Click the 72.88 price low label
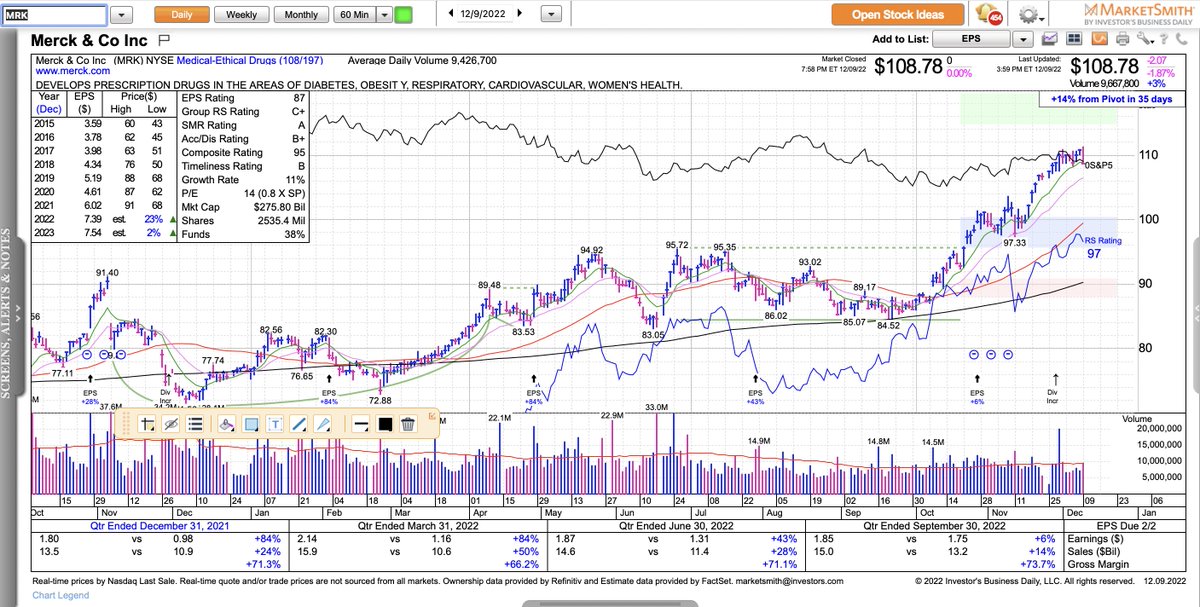1200x607 pixels. pyautogui.click(x=380, y=400)
